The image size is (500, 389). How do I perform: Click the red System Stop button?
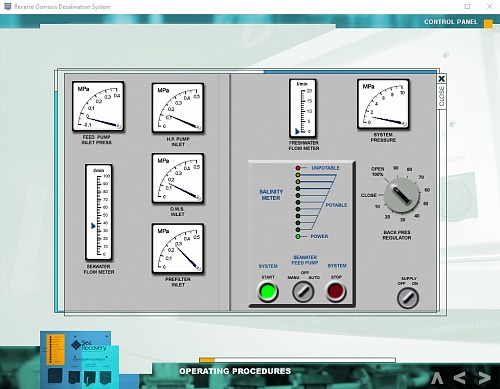(336, 291)
